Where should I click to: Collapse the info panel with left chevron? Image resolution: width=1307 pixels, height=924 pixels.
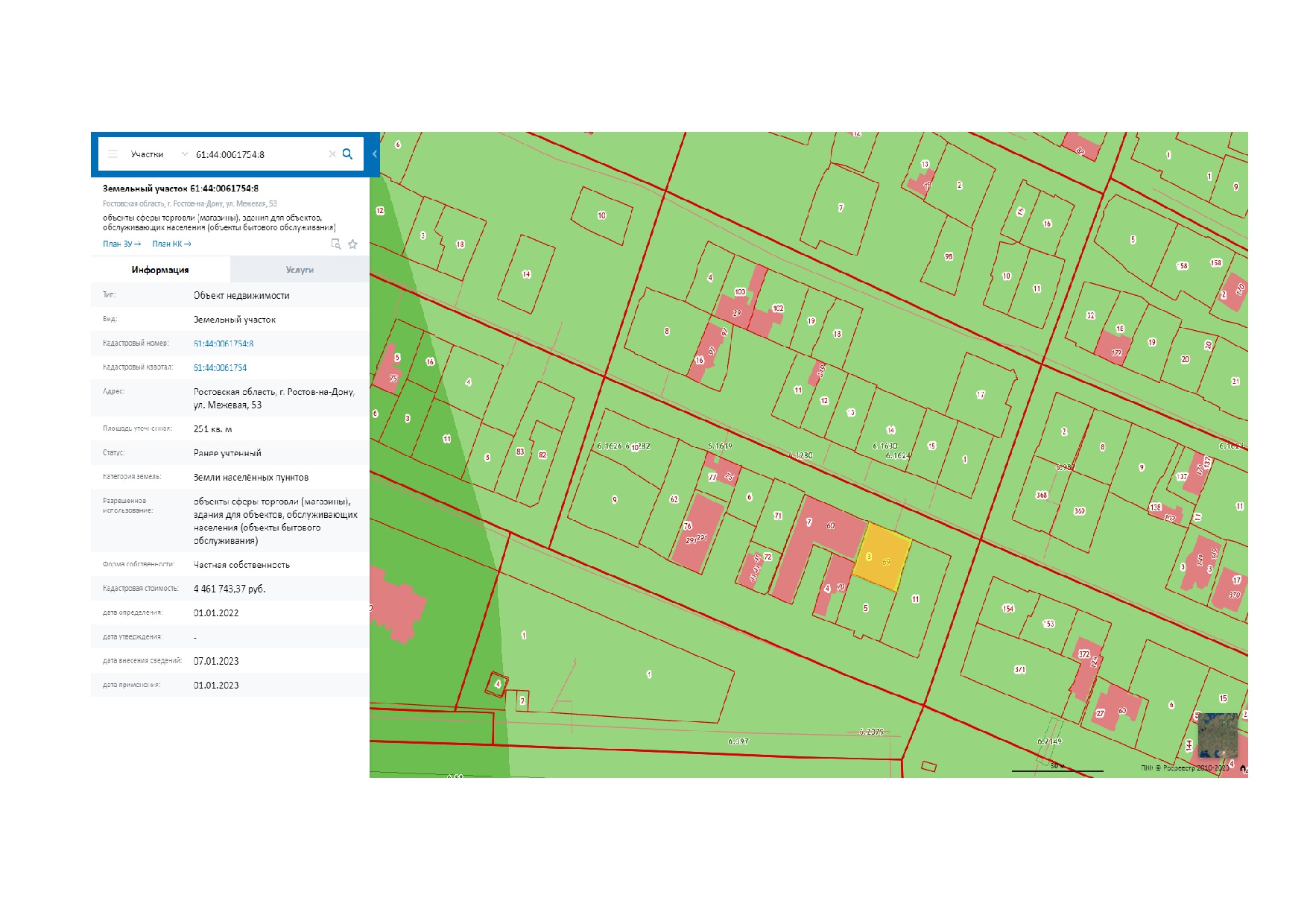click(375, 154)
